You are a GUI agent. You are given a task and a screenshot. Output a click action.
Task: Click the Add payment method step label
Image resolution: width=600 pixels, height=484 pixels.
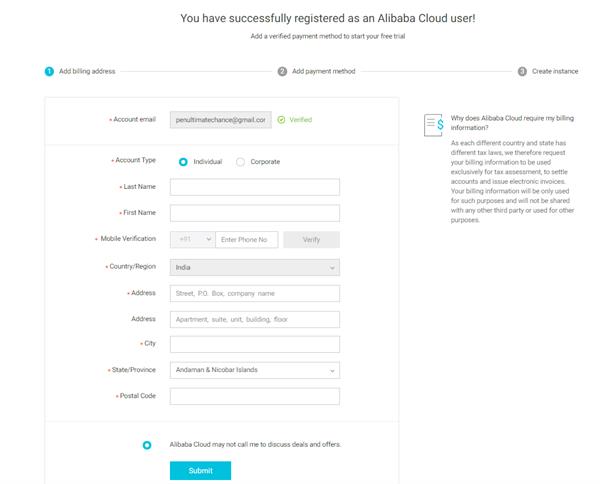(x=323, y=72)
